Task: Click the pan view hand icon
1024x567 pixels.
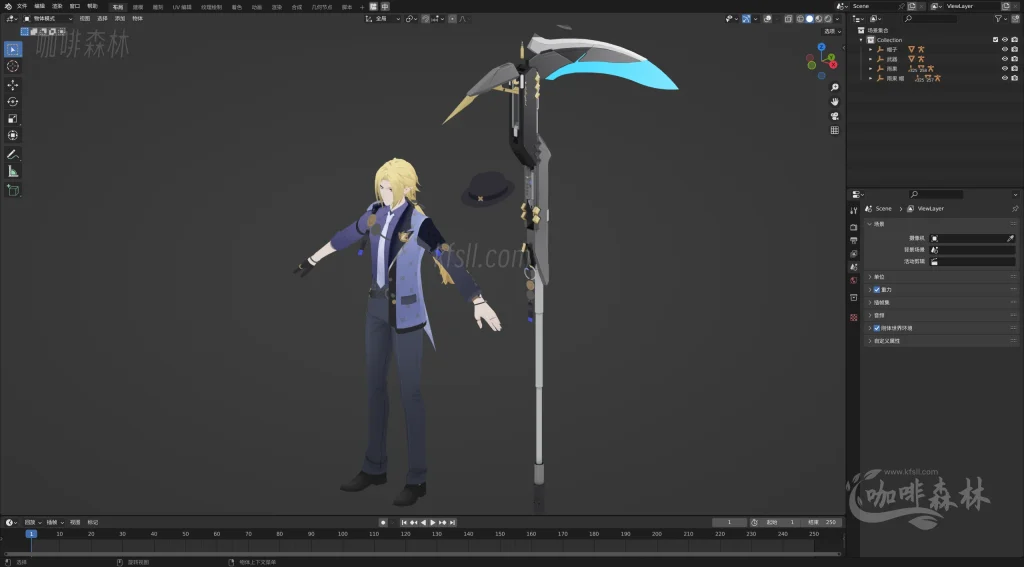Action: tap(835, 101)
